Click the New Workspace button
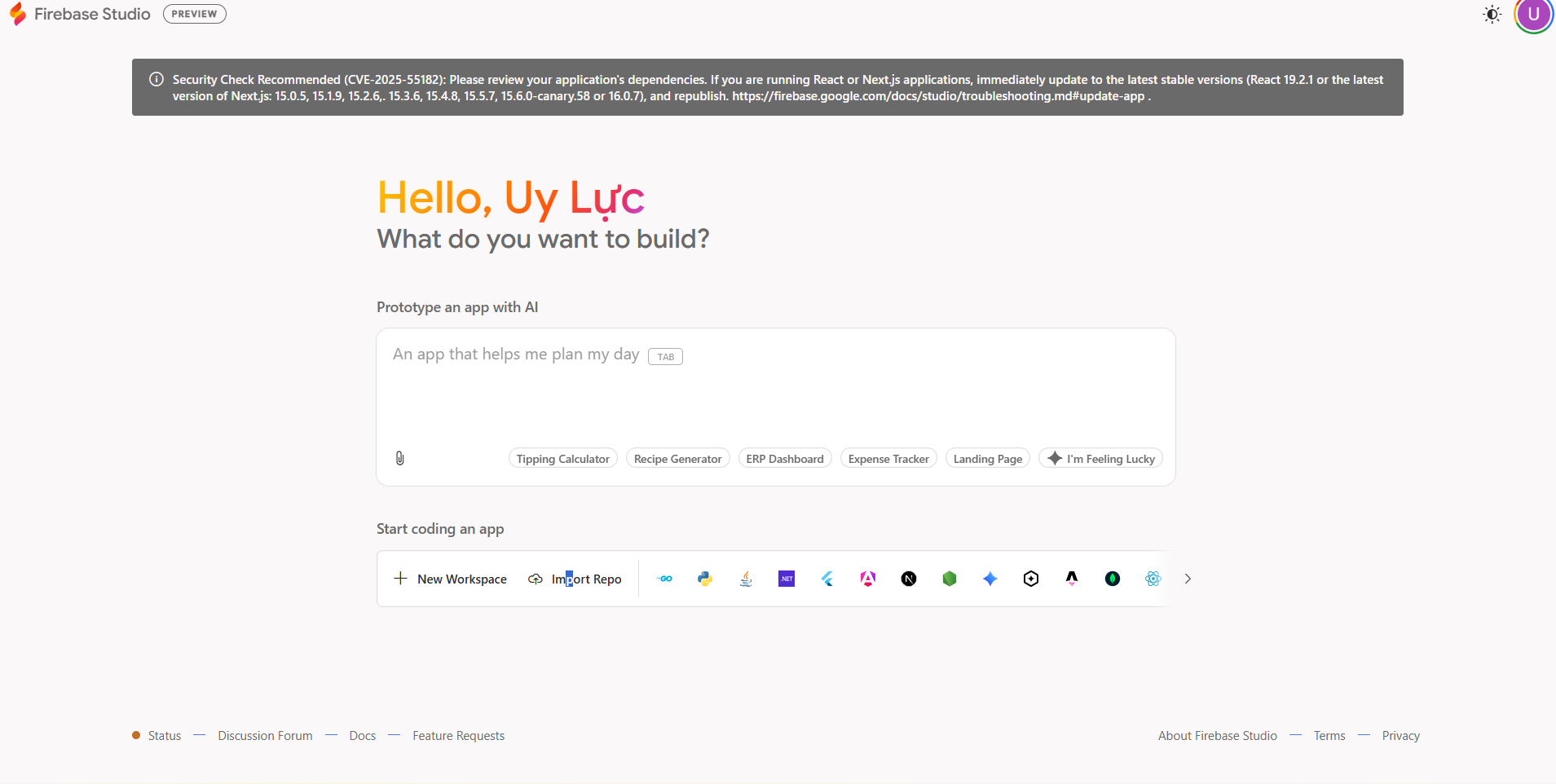This screenshot has height=784, width=1556. click(451, 579)
